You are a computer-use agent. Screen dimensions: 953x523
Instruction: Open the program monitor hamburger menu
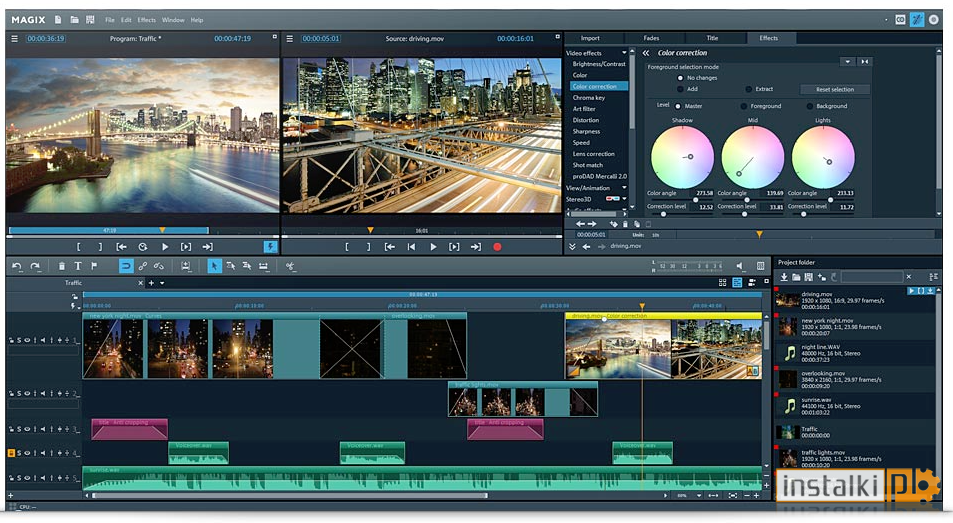pyautogui.click(x=15, y=38)
